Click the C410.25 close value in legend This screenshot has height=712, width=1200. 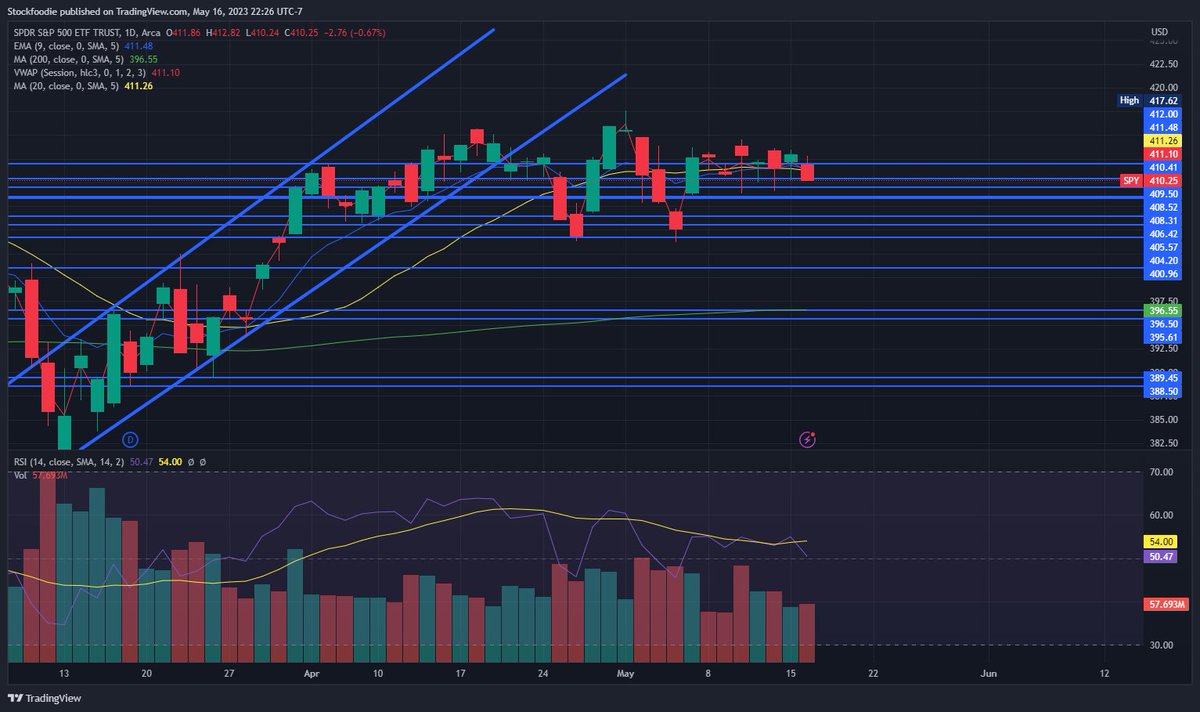point(301,33)
